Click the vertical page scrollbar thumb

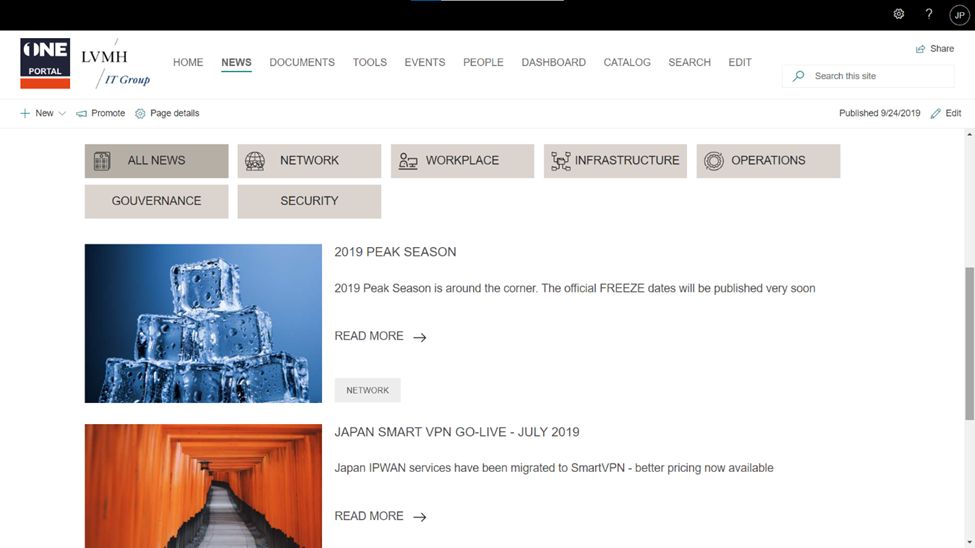969,343
